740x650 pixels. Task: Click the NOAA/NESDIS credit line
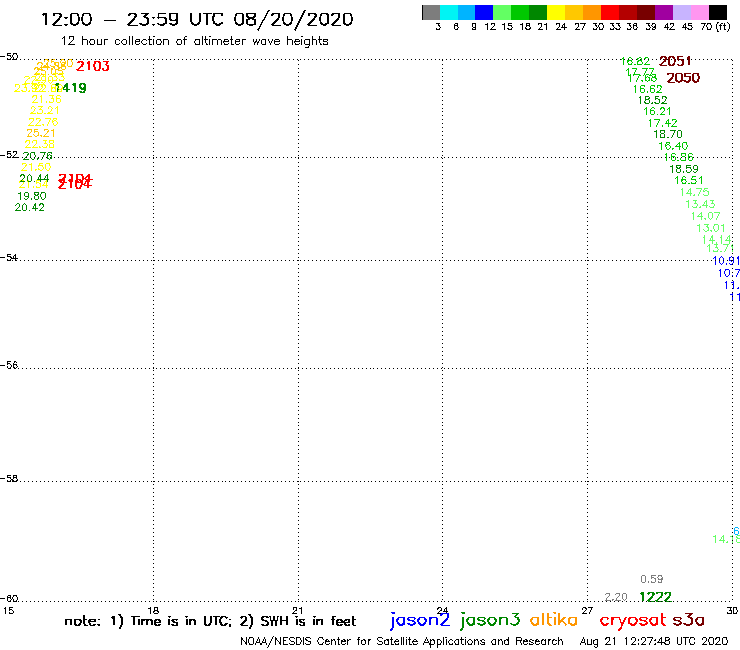tap(402, 642)
